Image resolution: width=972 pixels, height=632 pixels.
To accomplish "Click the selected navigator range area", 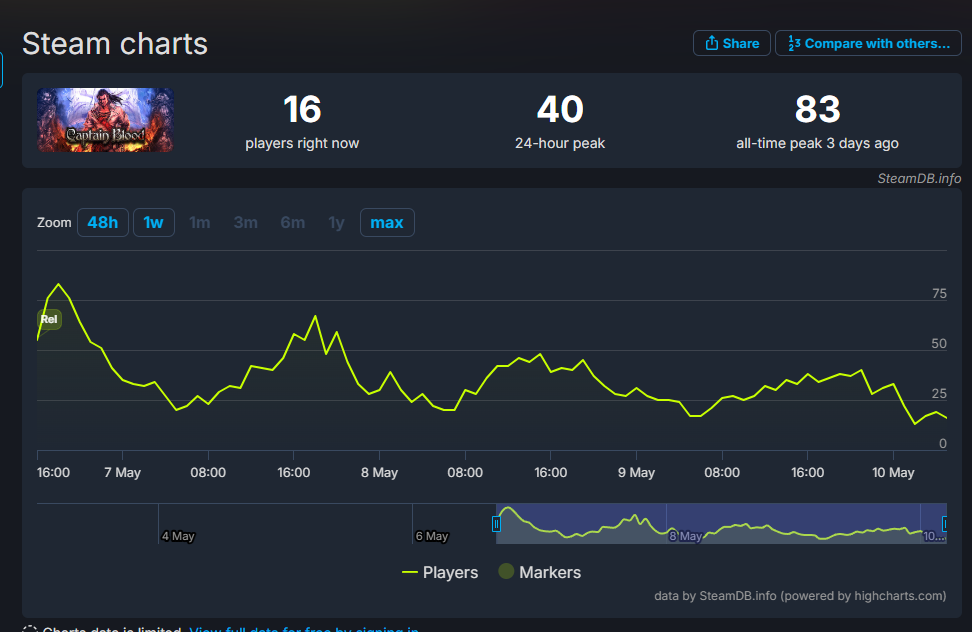I will (x=720, y=524).
